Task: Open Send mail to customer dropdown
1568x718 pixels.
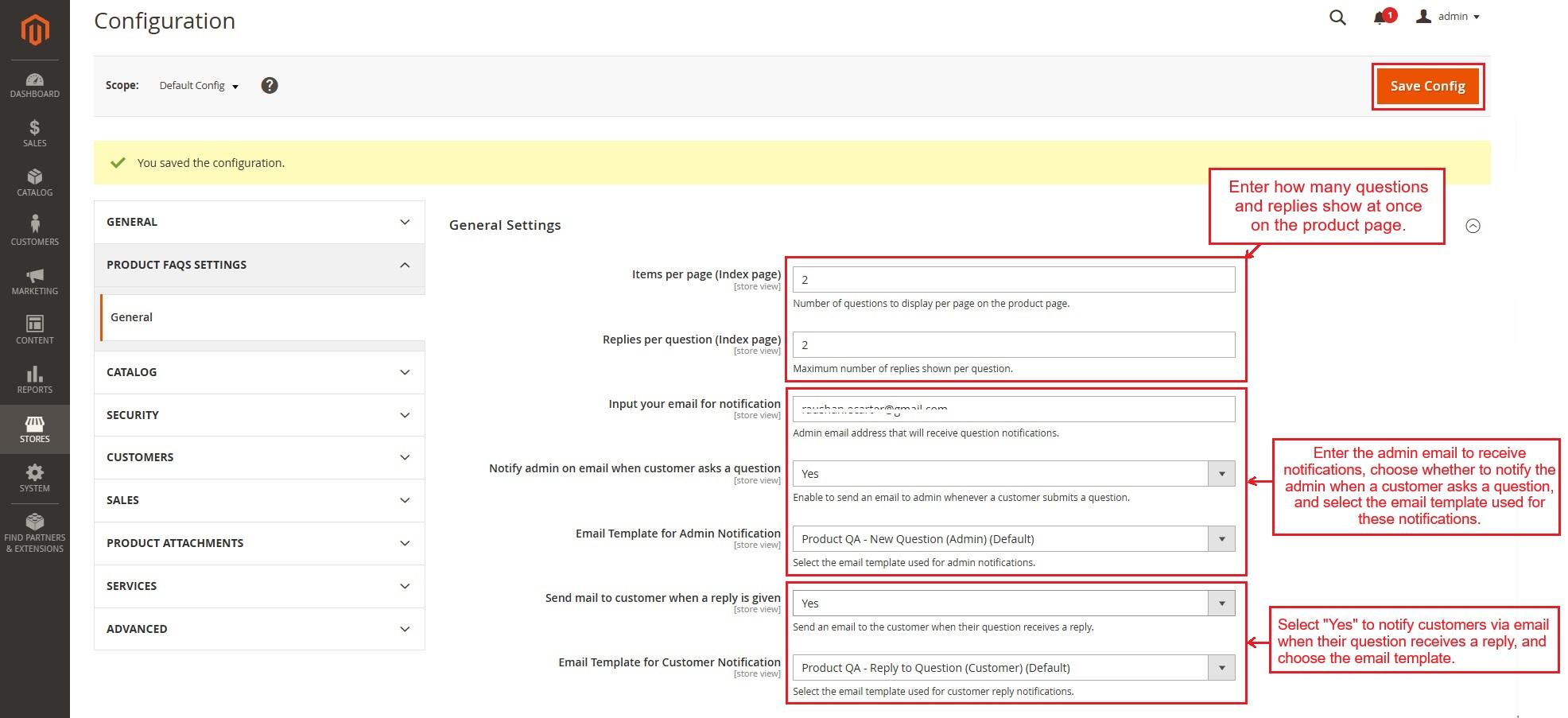Action: [x=1013, y=604]
